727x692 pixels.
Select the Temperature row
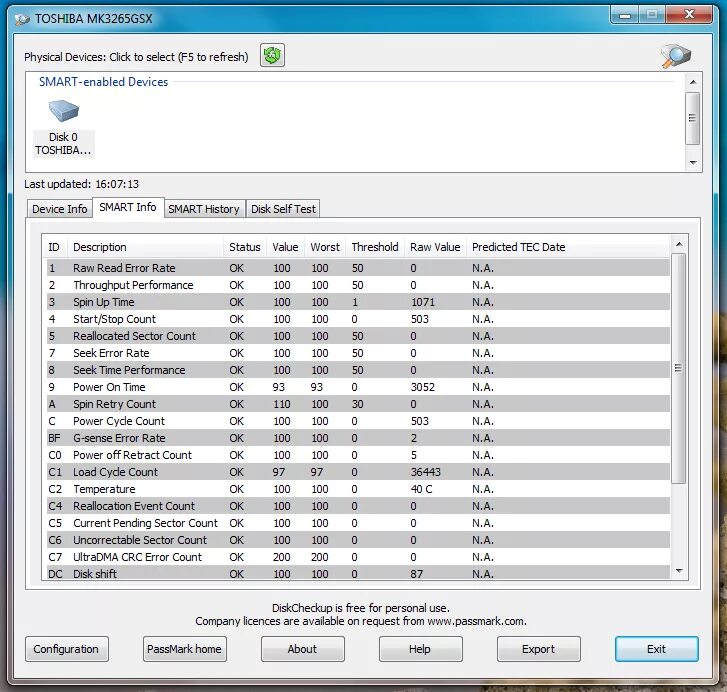(358, 489)
